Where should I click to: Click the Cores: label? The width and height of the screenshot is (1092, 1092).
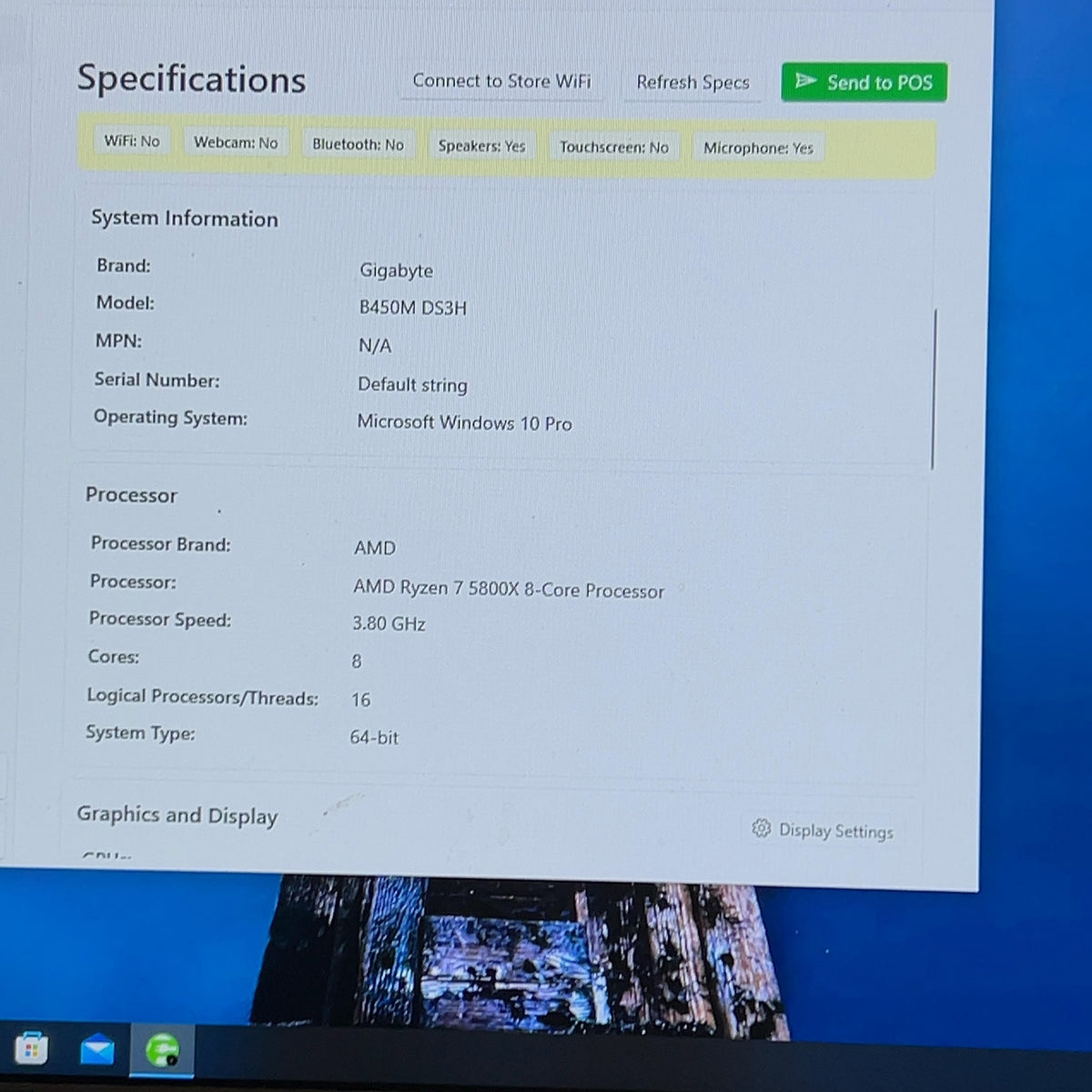[x=114, y=657]
